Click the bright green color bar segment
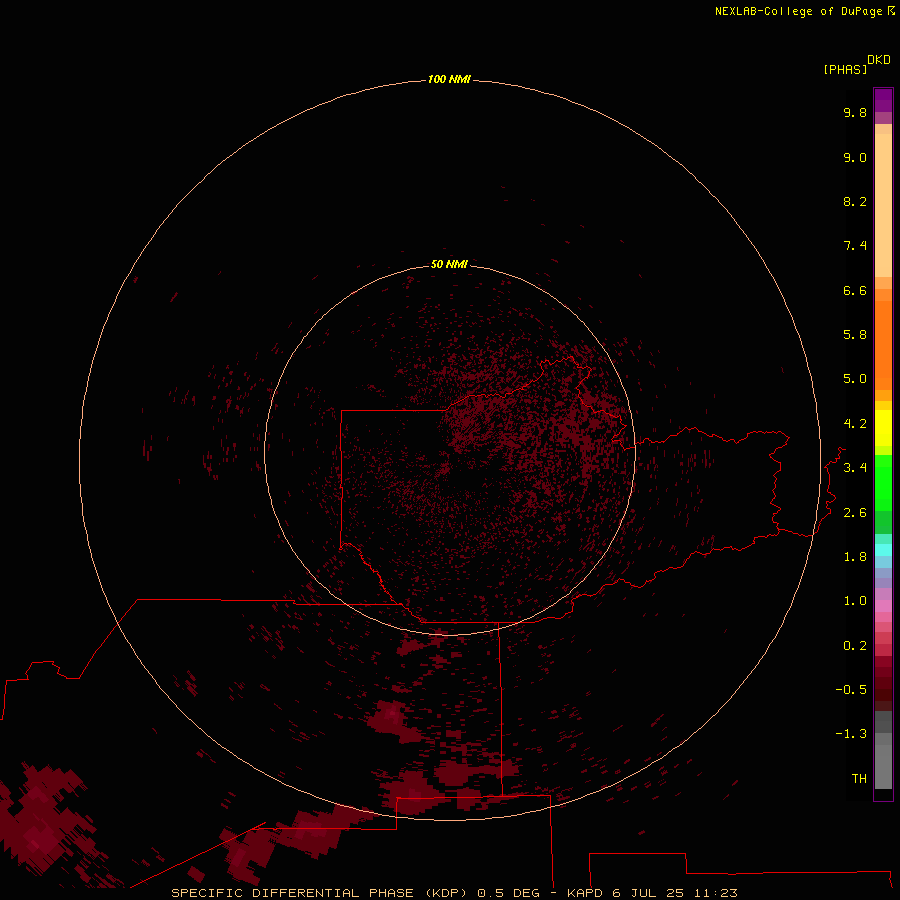The image size is (900, 900). (x=883, y=482)
